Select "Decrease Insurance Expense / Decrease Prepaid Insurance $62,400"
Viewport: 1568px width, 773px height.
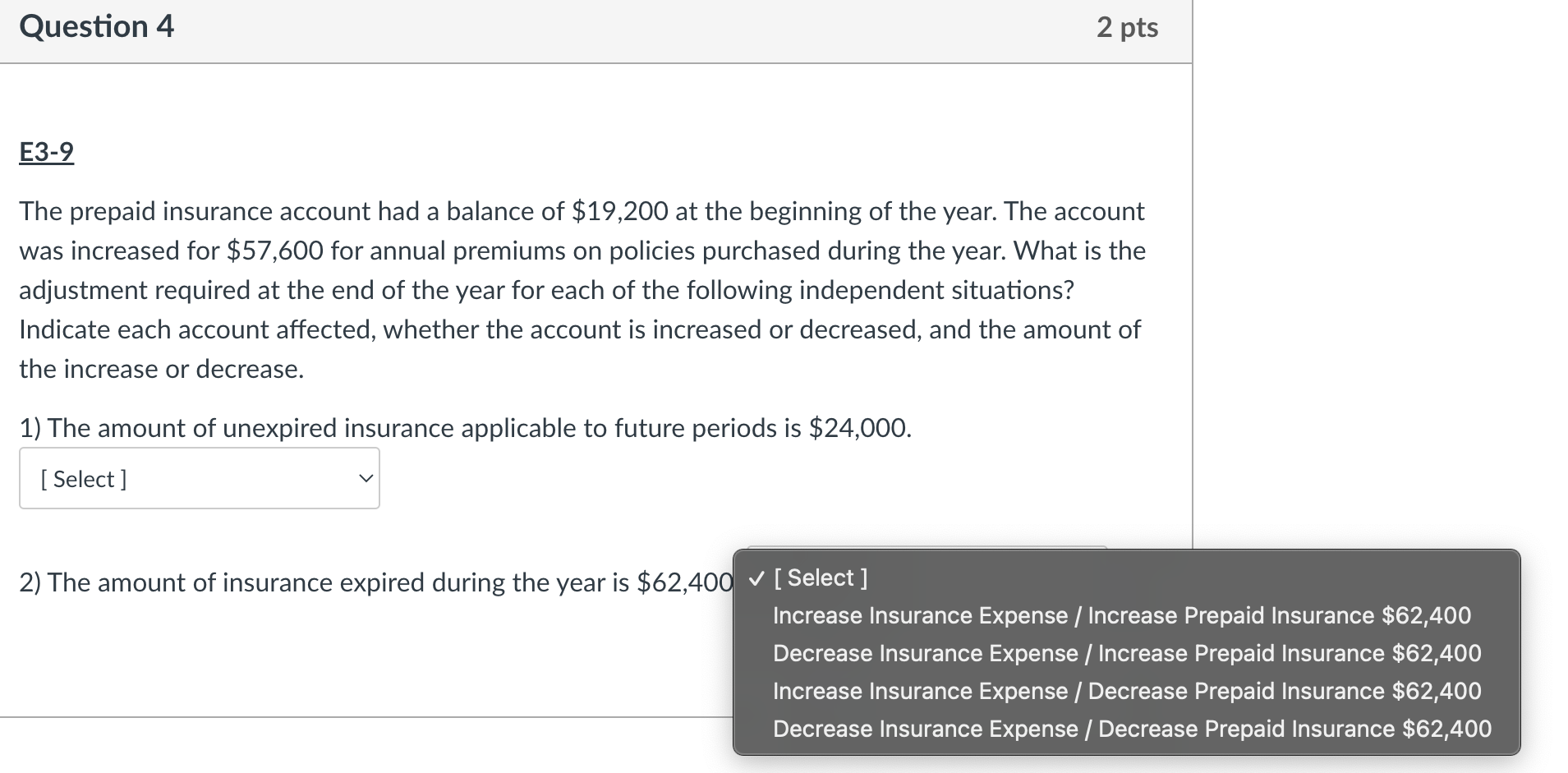pos(1133,729)
